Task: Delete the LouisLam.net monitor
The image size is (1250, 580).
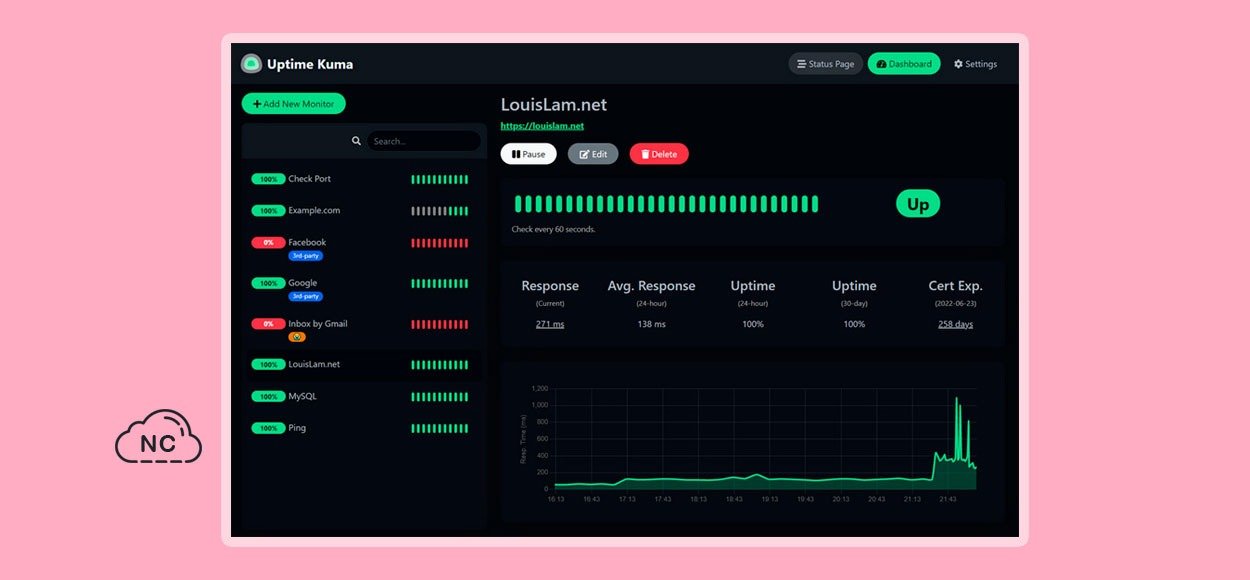Action: (659, 154)
